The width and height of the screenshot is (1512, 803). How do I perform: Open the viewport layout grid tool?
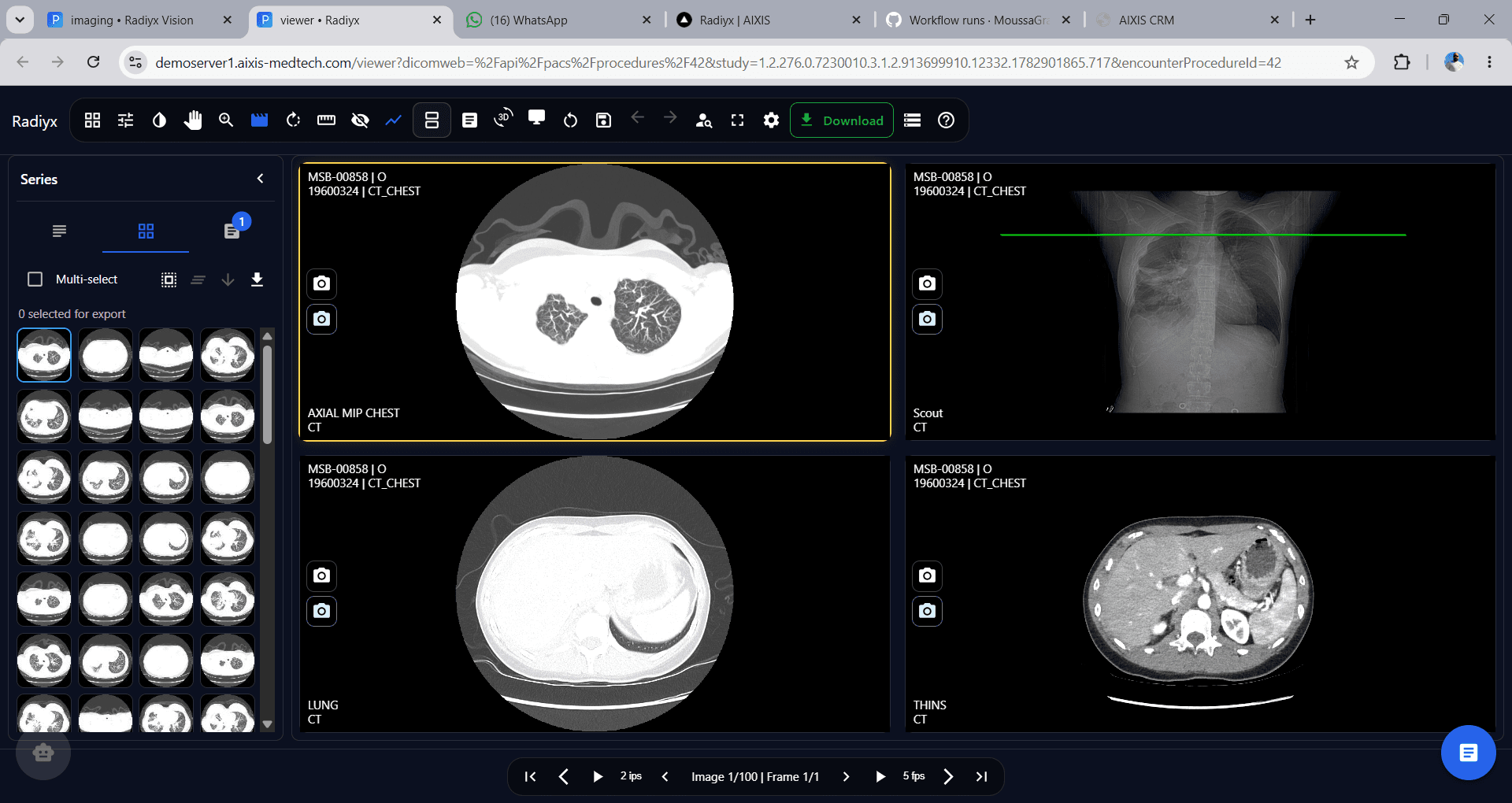92,120
